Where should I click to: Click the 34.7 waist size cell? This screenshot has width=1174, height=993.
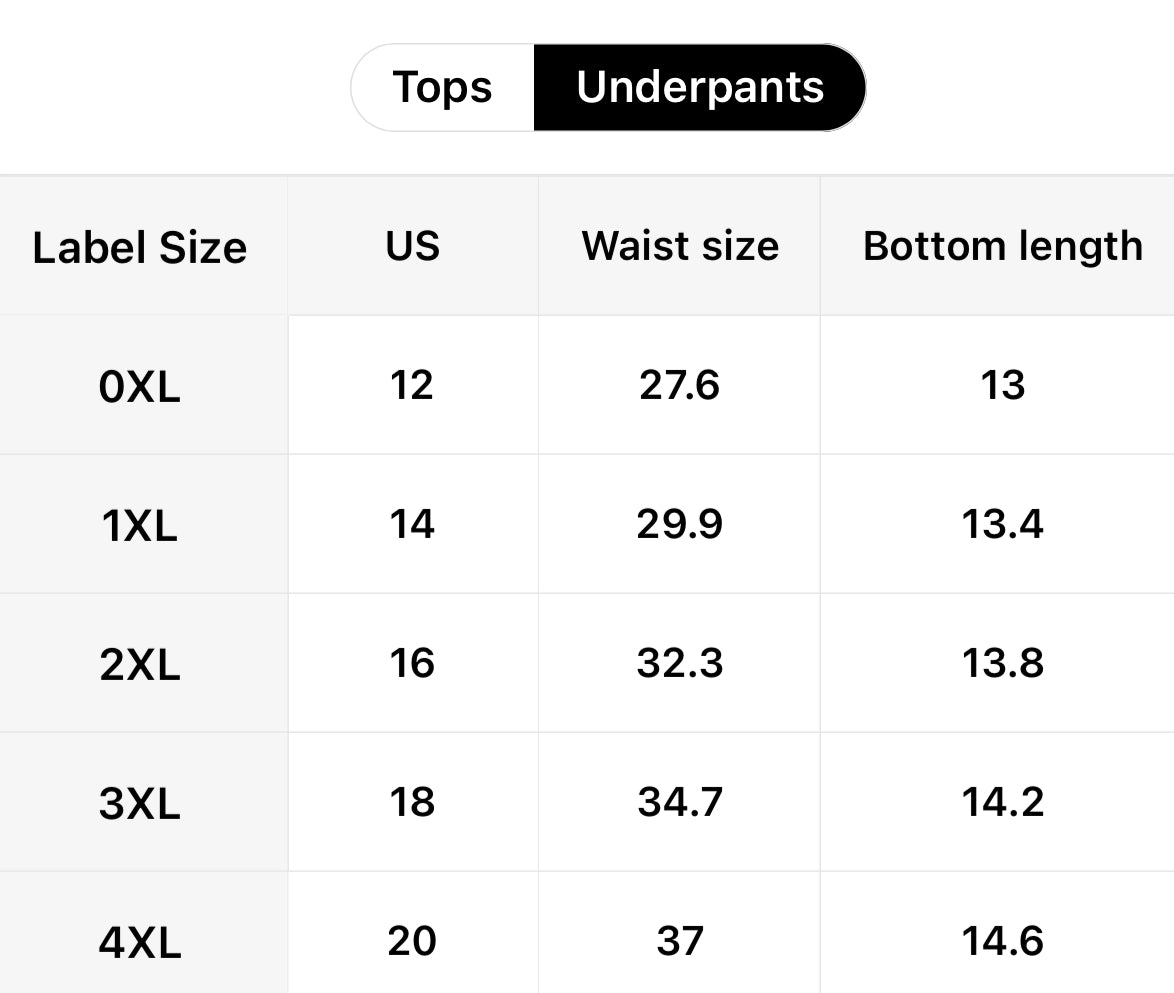tap(680, 802)
